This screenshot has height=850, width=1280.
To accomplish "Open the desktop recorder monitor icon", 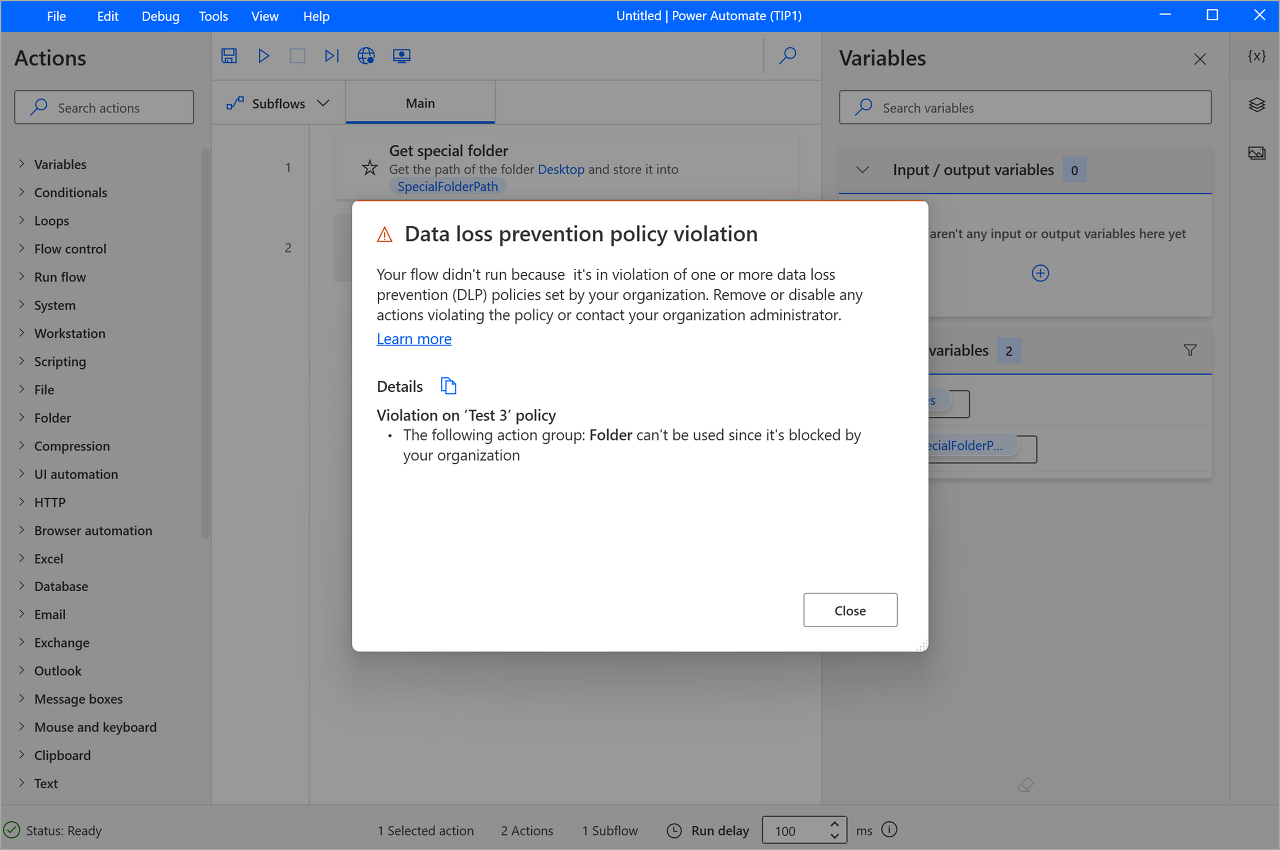I will (402, 56).
